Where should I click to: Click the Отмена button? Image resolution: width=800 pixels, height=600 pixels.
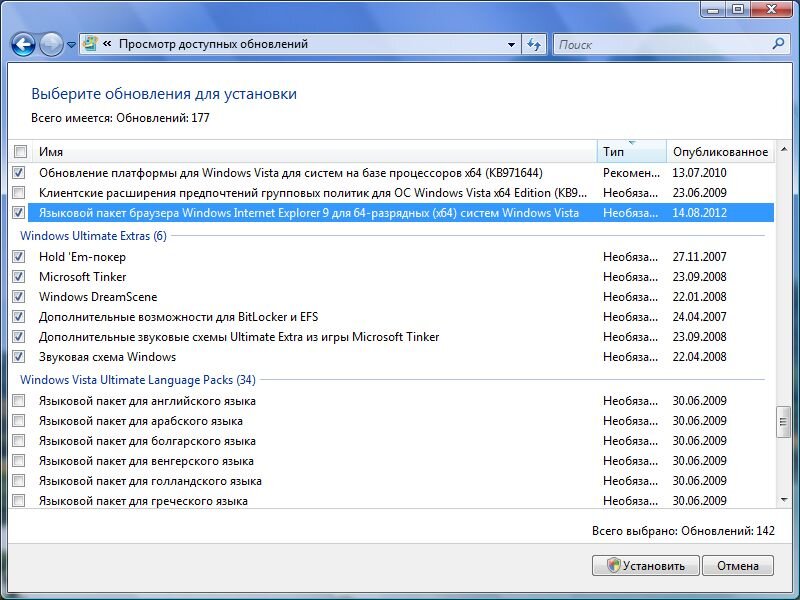coord(737,565)
